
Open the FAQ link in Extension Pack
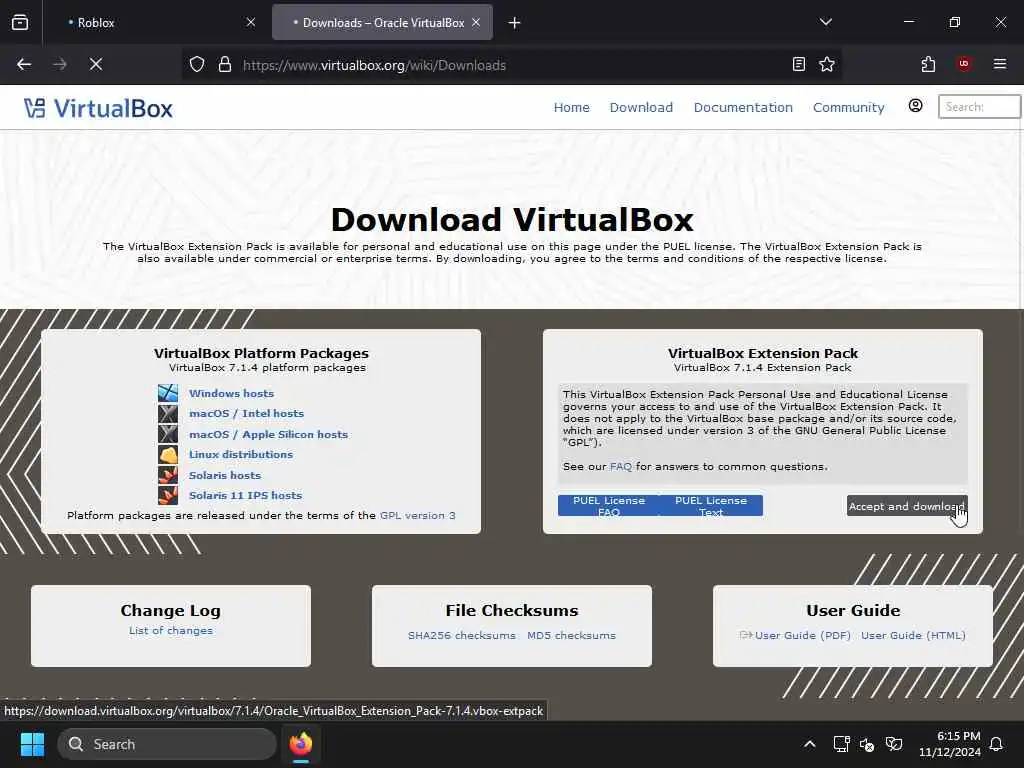pyautogui.click(x=620, y=466)
